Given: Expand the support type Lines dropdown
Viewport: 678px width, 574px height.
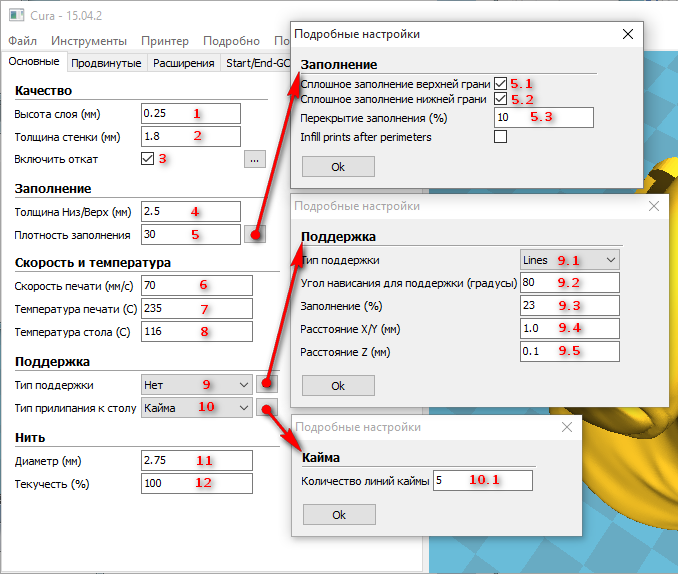Looking at the screenshot, I should [x=569, y=260].
